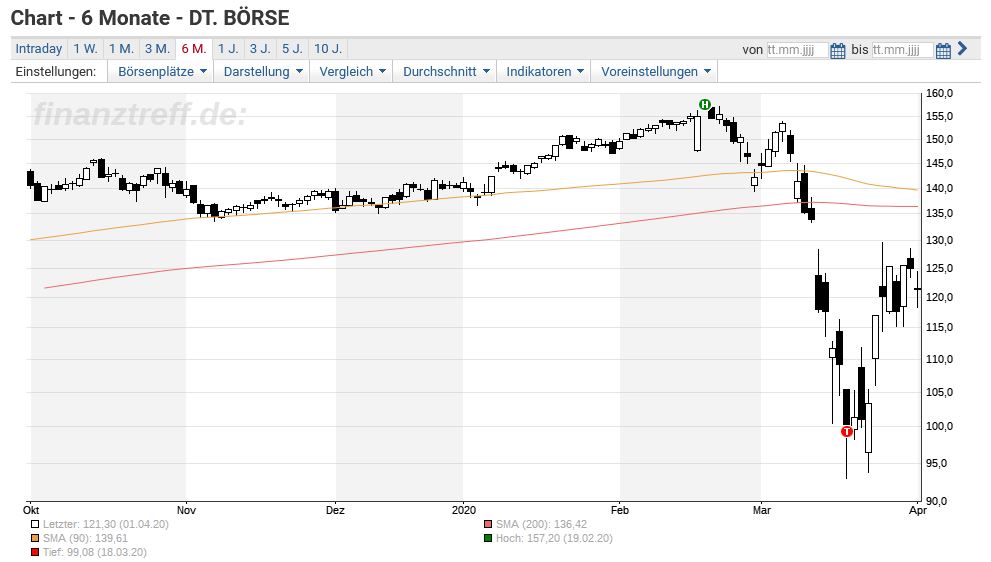Select the 3 J. time range
This screenshot has height=562, width=991.
[x=260, y=49]
